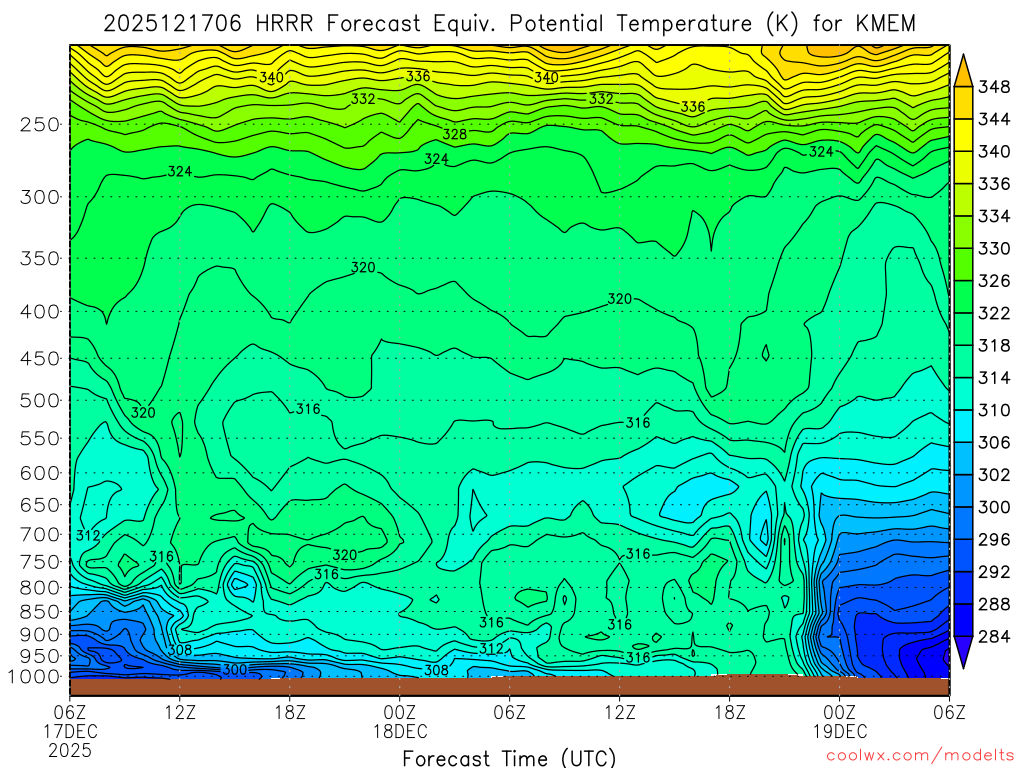The height and width of the screenshot is (768, 1024).
Task: Click pressure axis label 500
Action: pos(40,400)
